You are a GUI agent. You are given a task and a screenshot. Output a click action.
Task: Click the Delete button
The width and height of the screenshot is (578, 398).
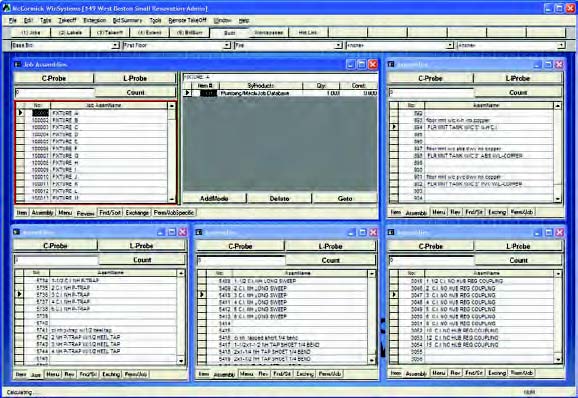coord(279,198)
